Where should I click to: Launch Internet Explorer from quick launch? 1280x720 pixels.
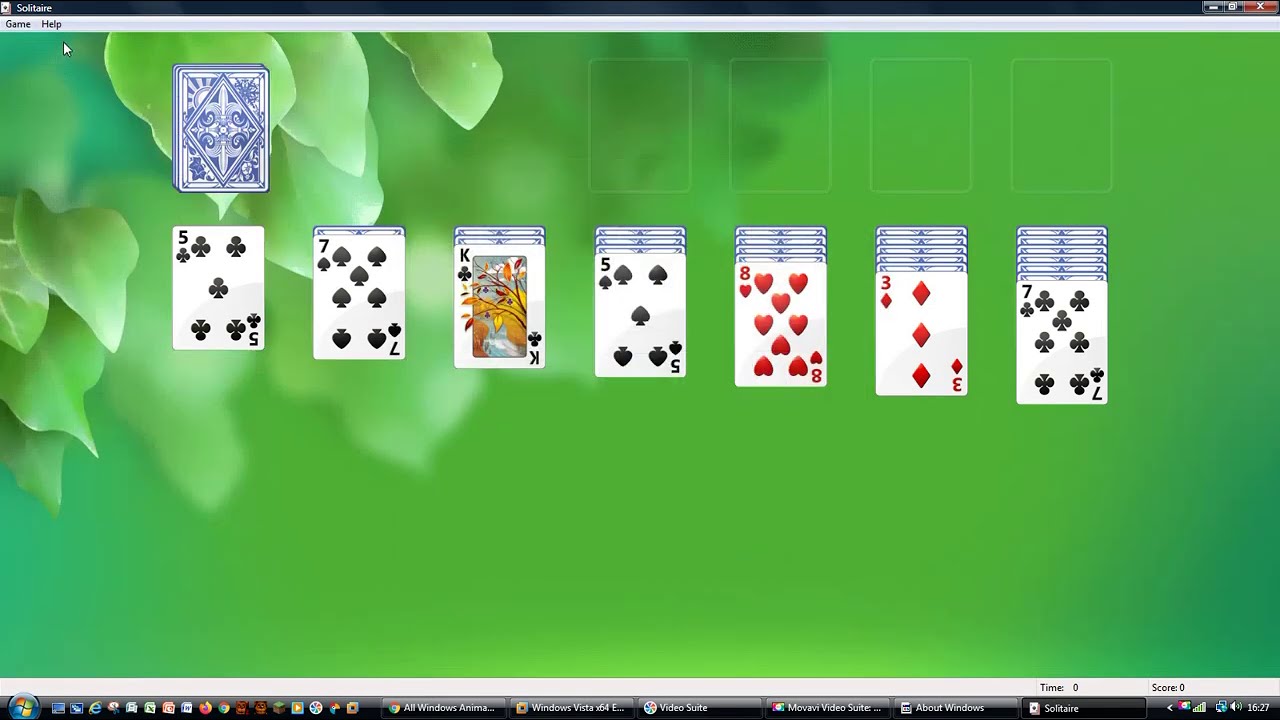(95, 708)
